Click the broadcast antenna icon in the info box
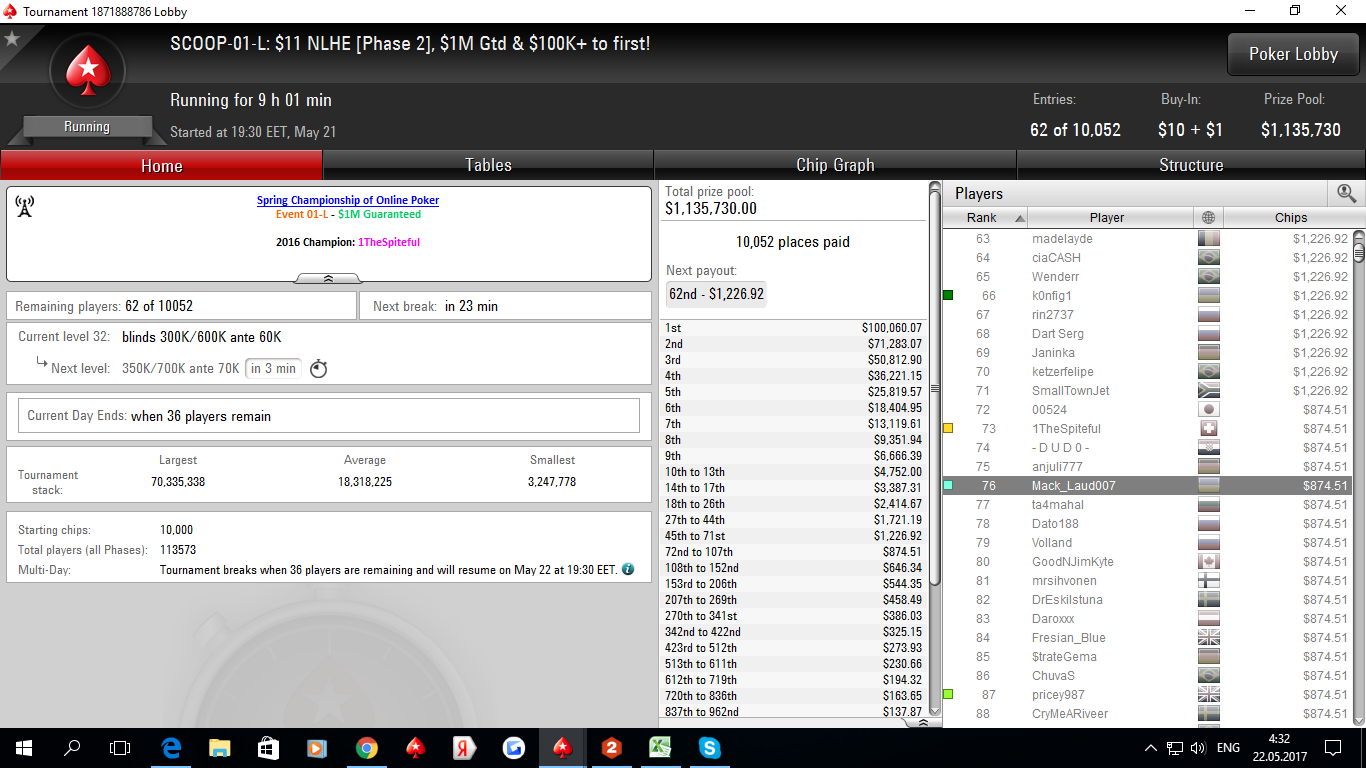This screenshot has height=768, width=1366. click(x=25, y=206)
